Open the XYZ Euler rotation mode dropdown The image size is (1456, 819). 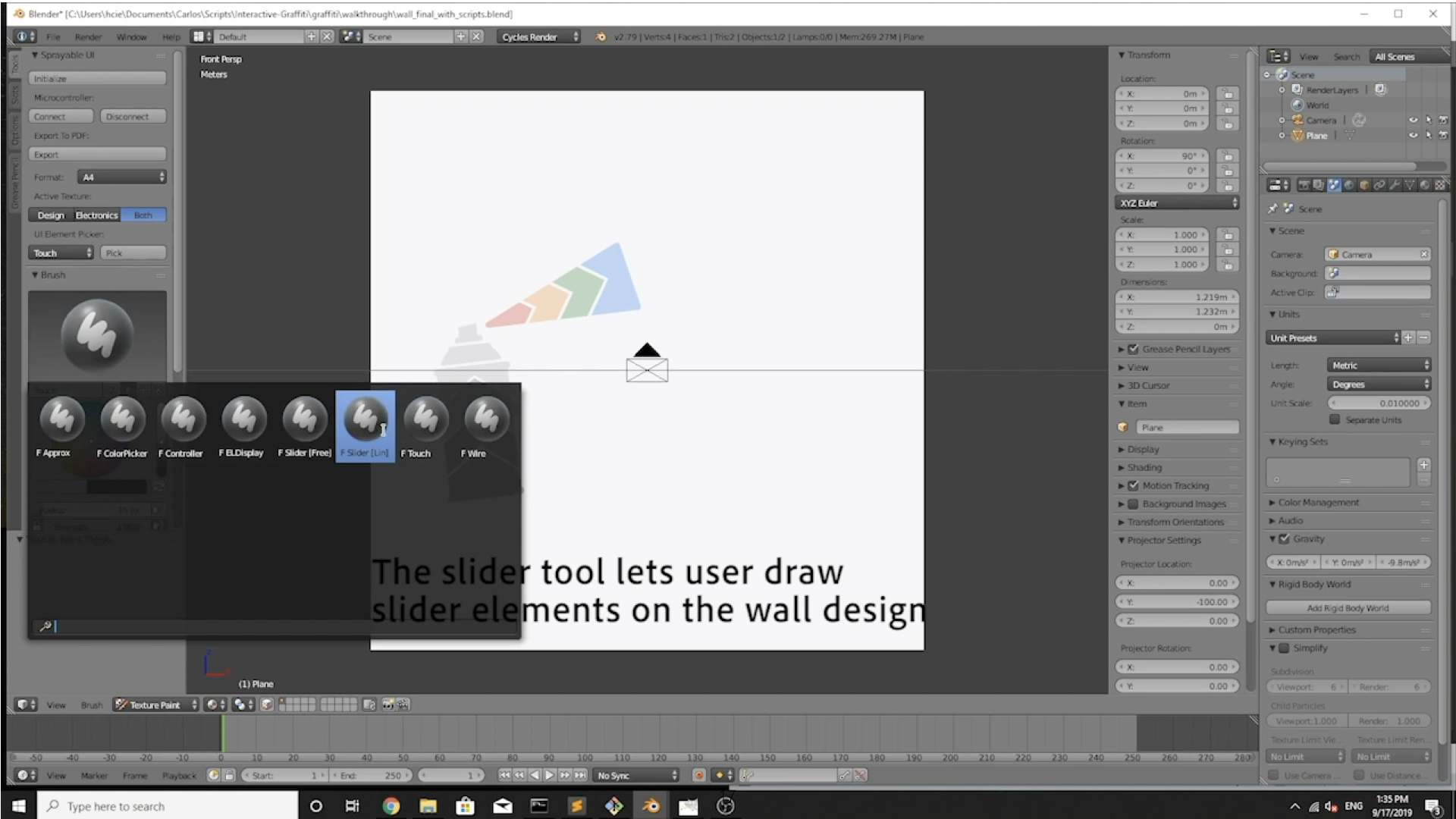point(1177,202)
